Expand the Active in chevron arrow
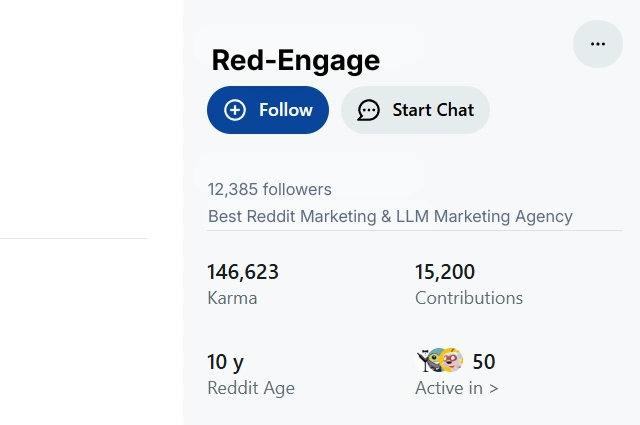640x425 pixels. pos(493,388)
